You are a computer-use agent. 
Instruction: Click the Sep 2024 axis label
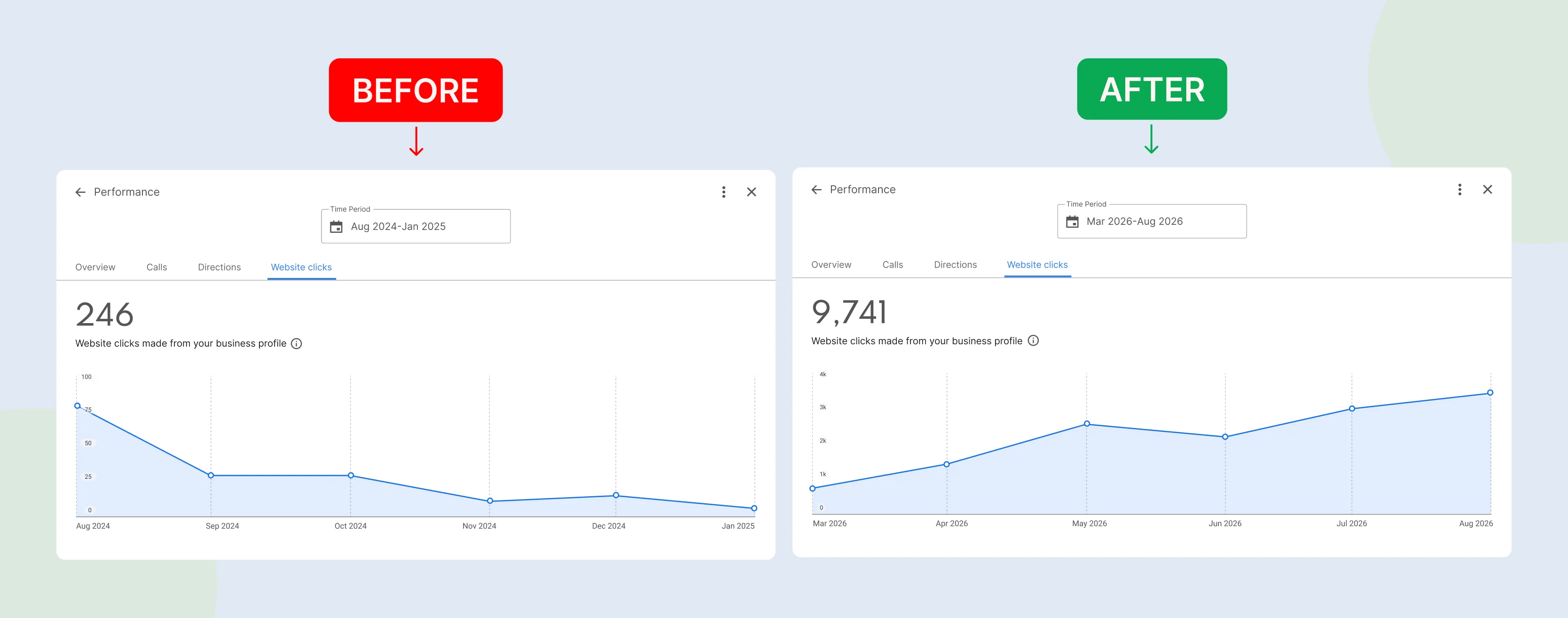pyautogui.click(x=222, y=526)
